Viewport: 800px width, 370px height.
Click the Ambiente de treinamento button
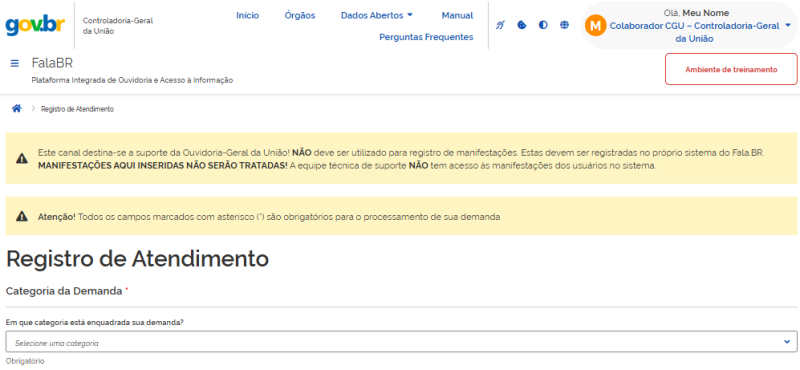click(731, 69)
